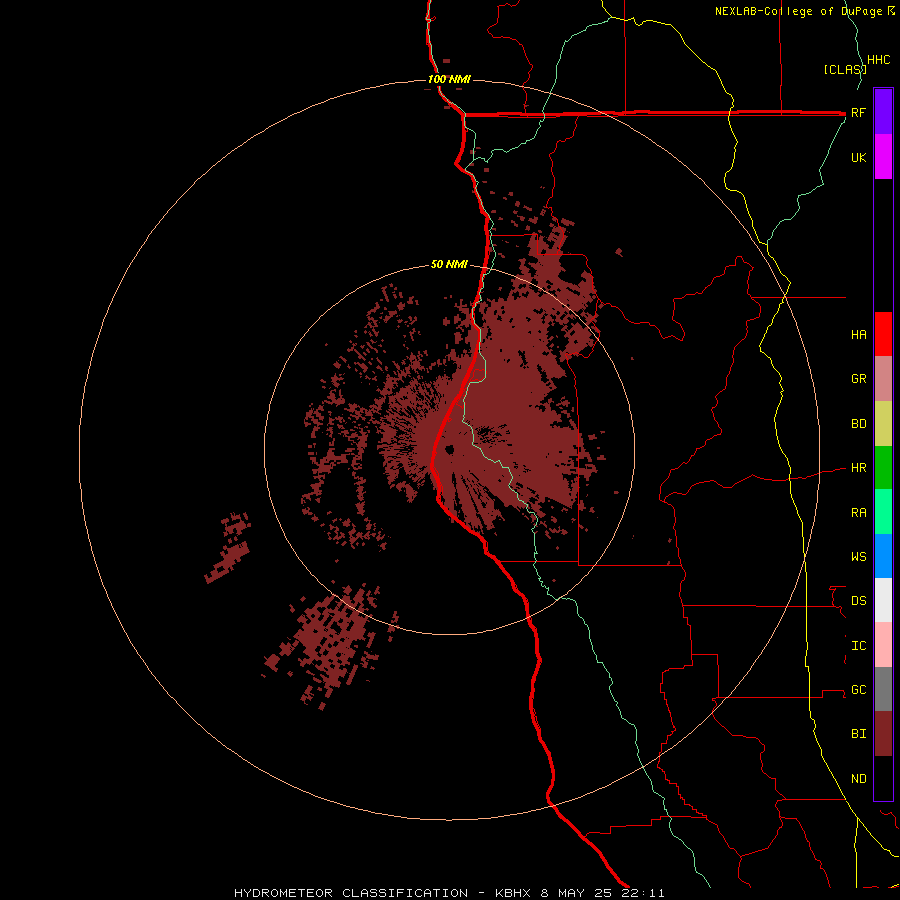Click the blue WS legend swatch
Image resolution: width=900 pixels, height=900 pixels.
point(883,556)
